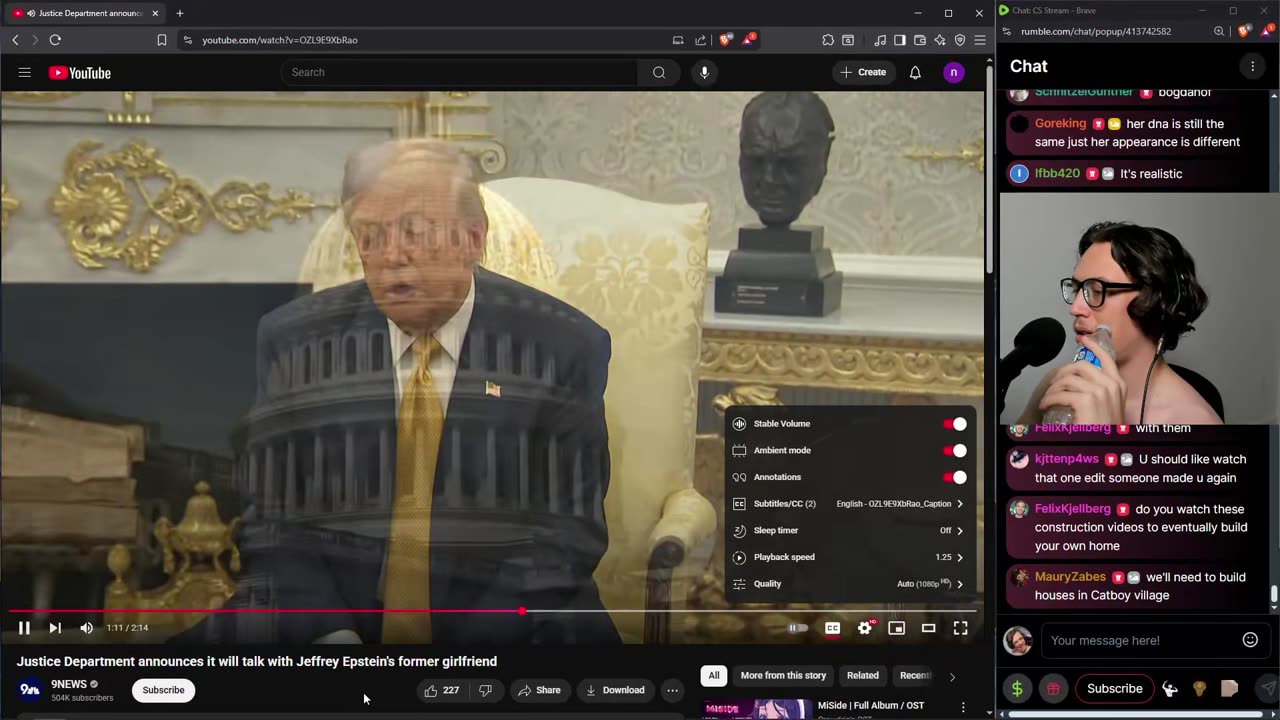Subscribe in Rumble chat window
The height and width of the screenshot is (720, 1280).
point(1114,688)
